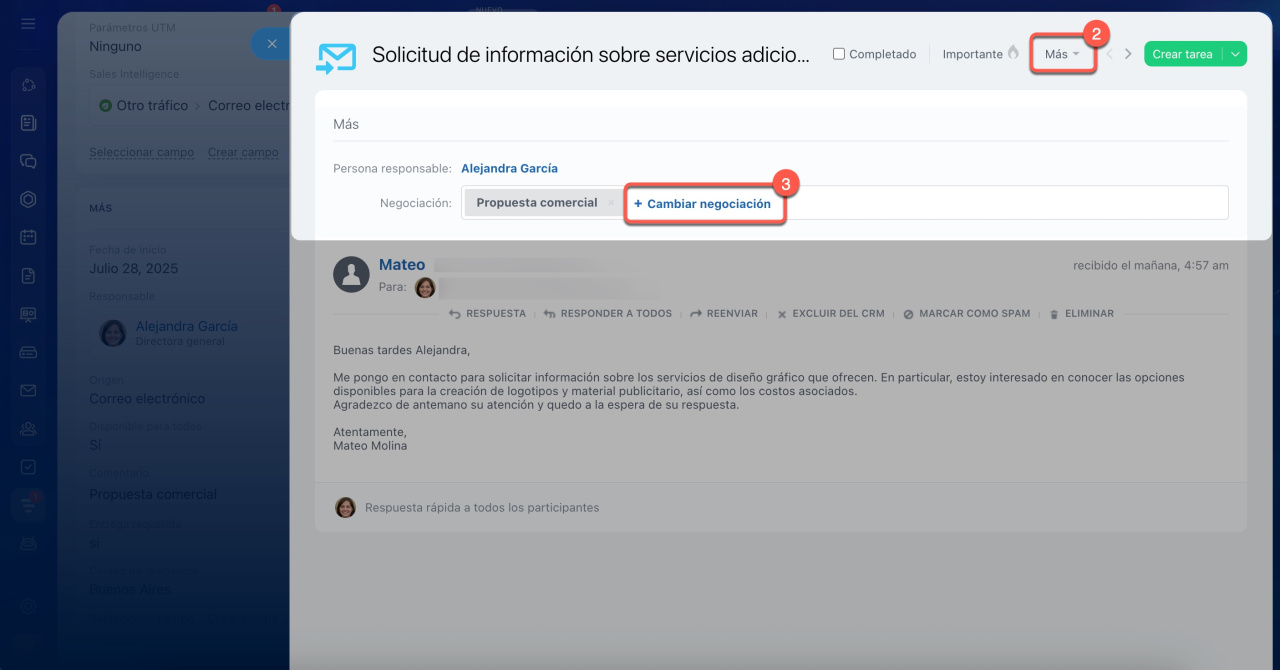Expand the Más dropdown
This screenshot has width=1280, height=670.
[x=1062, y=54]
